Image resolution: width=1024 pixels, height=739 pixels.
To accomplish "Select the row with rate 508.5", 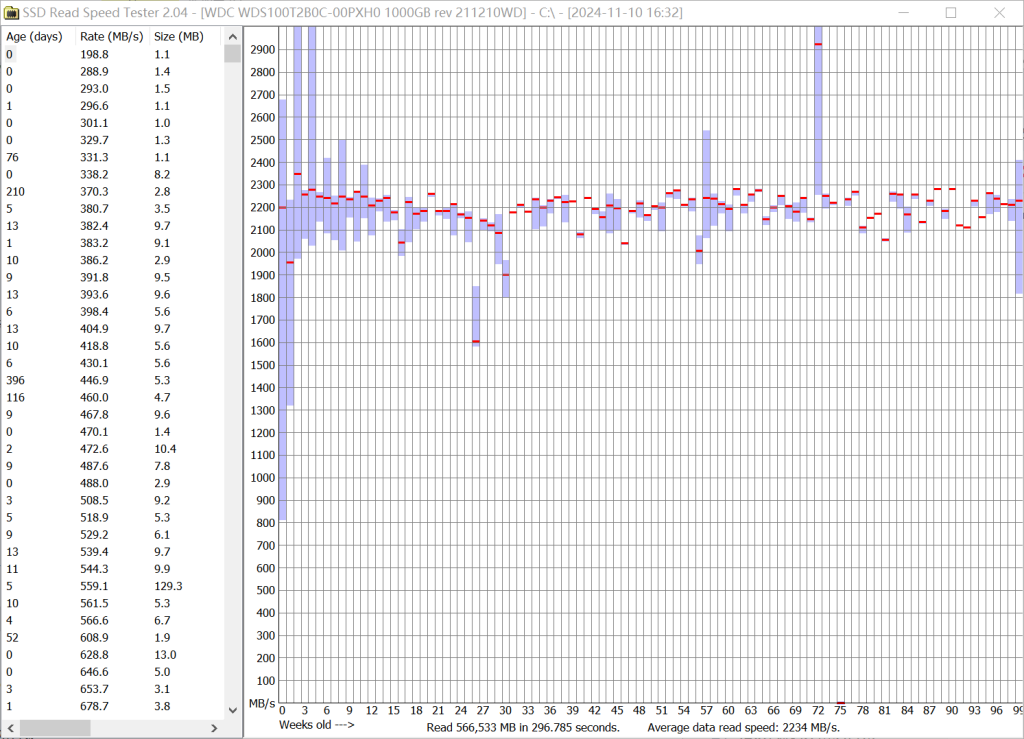I will pyautogui.click(x=113, y=500).
